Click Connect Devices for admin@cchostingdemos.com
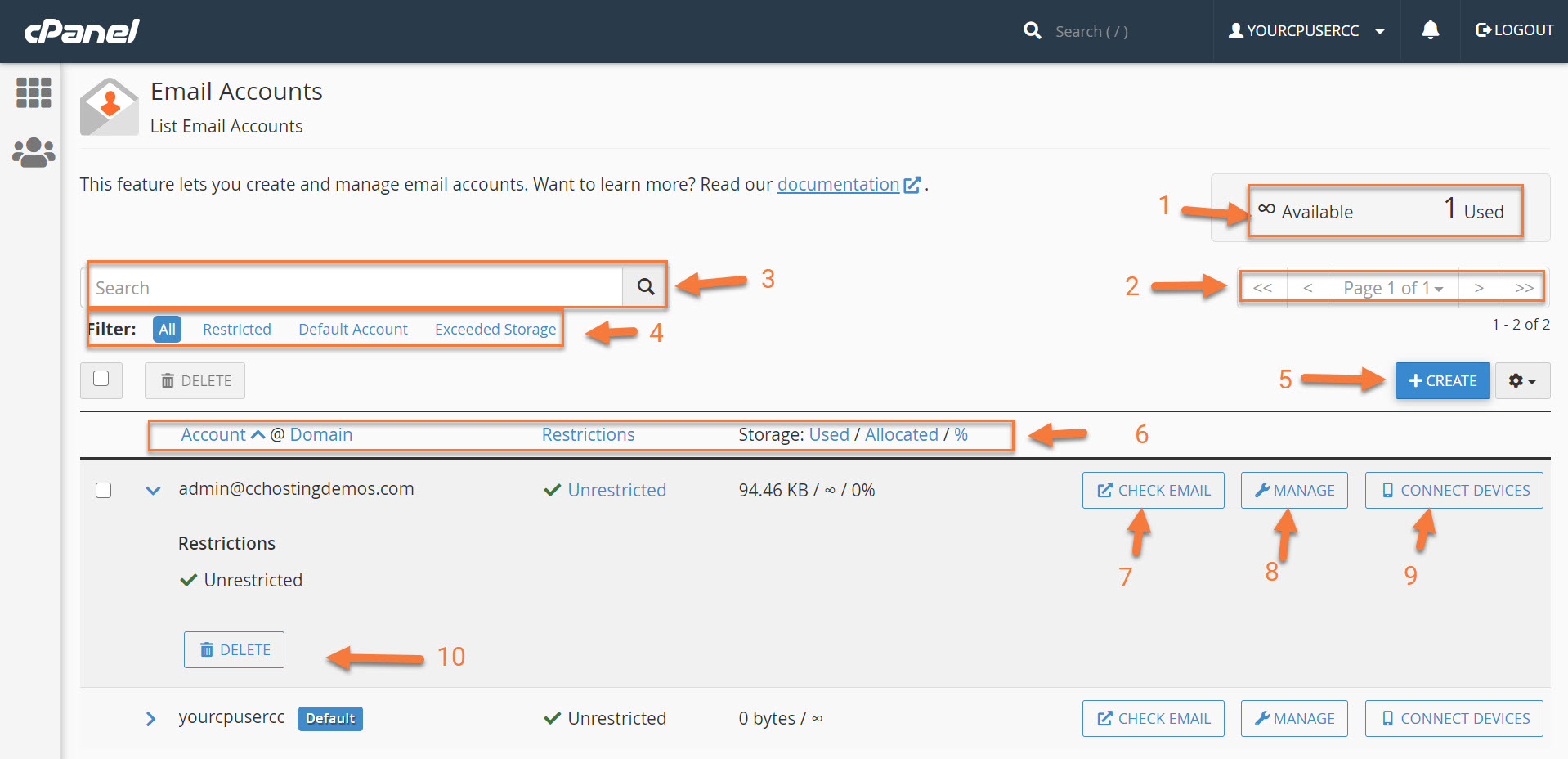The width and height of the screenshot is (1568, 759). tap(1454, 490)
